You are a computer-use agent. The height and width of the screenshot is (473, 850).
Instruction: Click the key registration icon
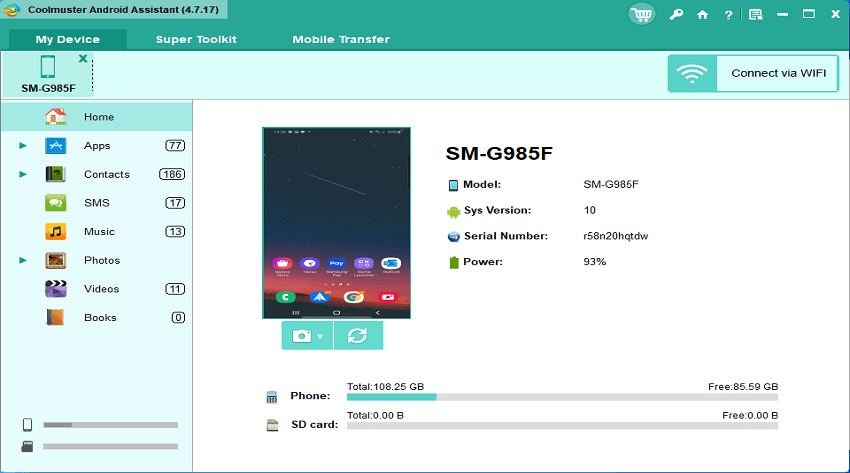pos(676,15)
